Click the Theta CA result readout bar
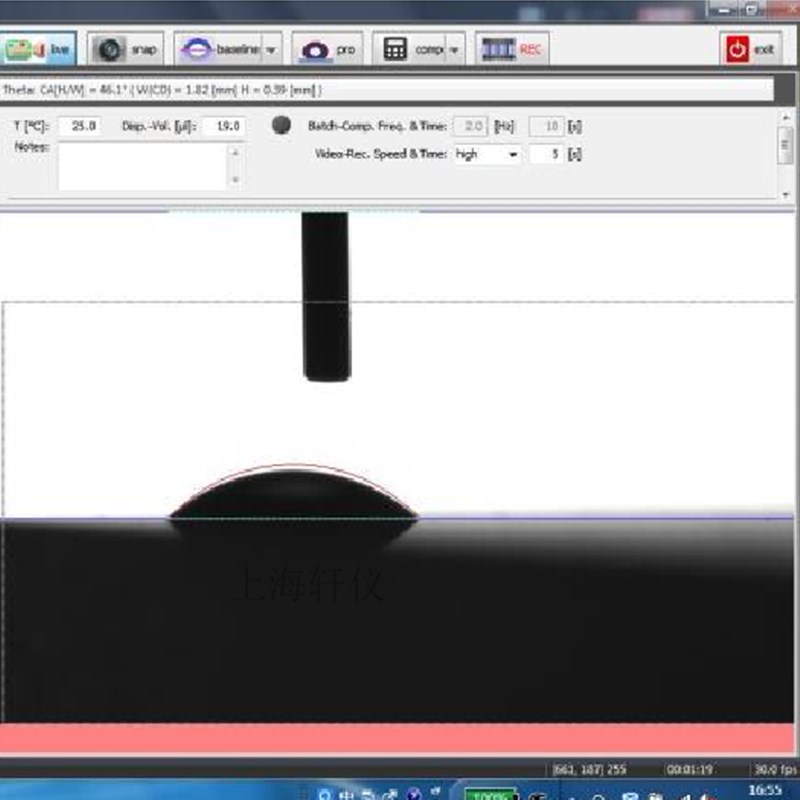The width and height of the screenshot is (800, 800). click(388, 89)
